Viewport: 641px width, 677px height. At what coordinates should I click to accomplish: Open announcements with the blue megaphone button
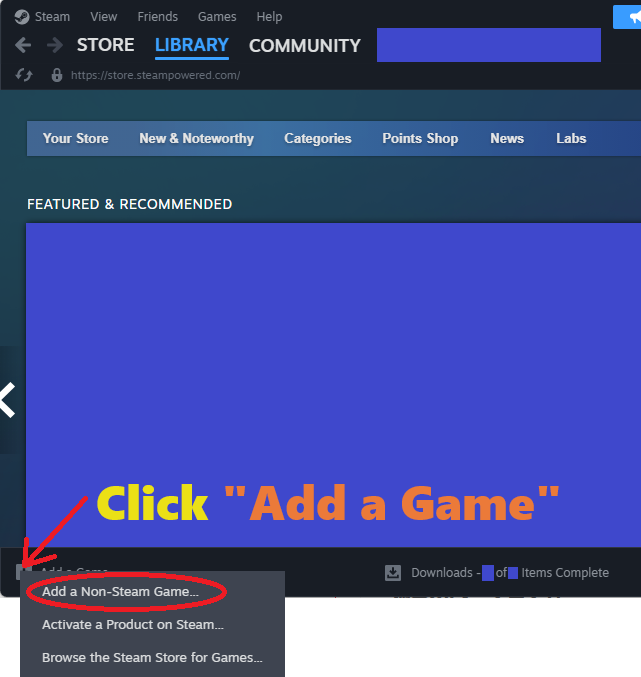coord(628,16)
